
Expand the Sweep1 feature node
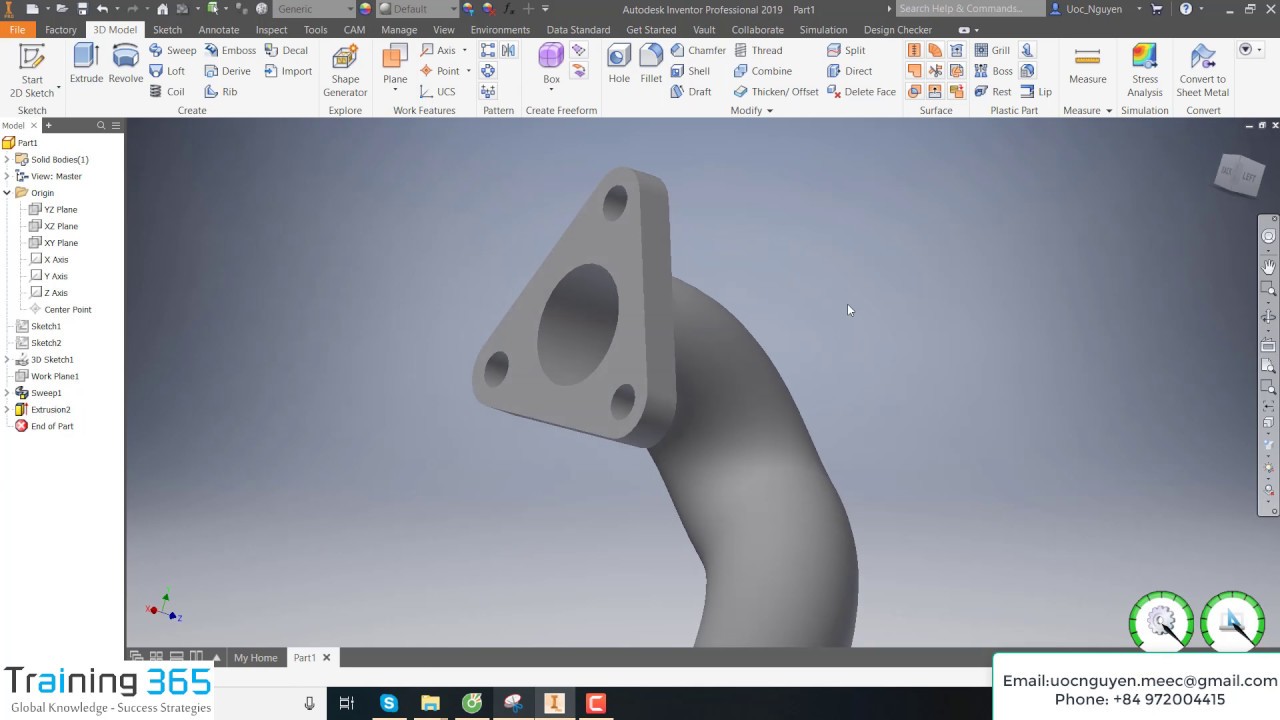pos(7,393)
